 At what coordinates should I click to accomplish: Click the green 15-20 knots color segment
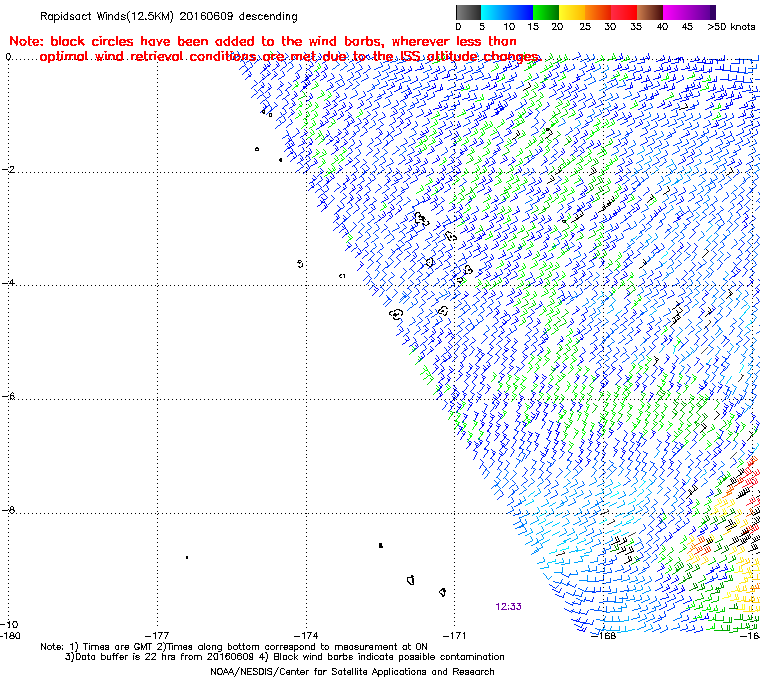546,13
